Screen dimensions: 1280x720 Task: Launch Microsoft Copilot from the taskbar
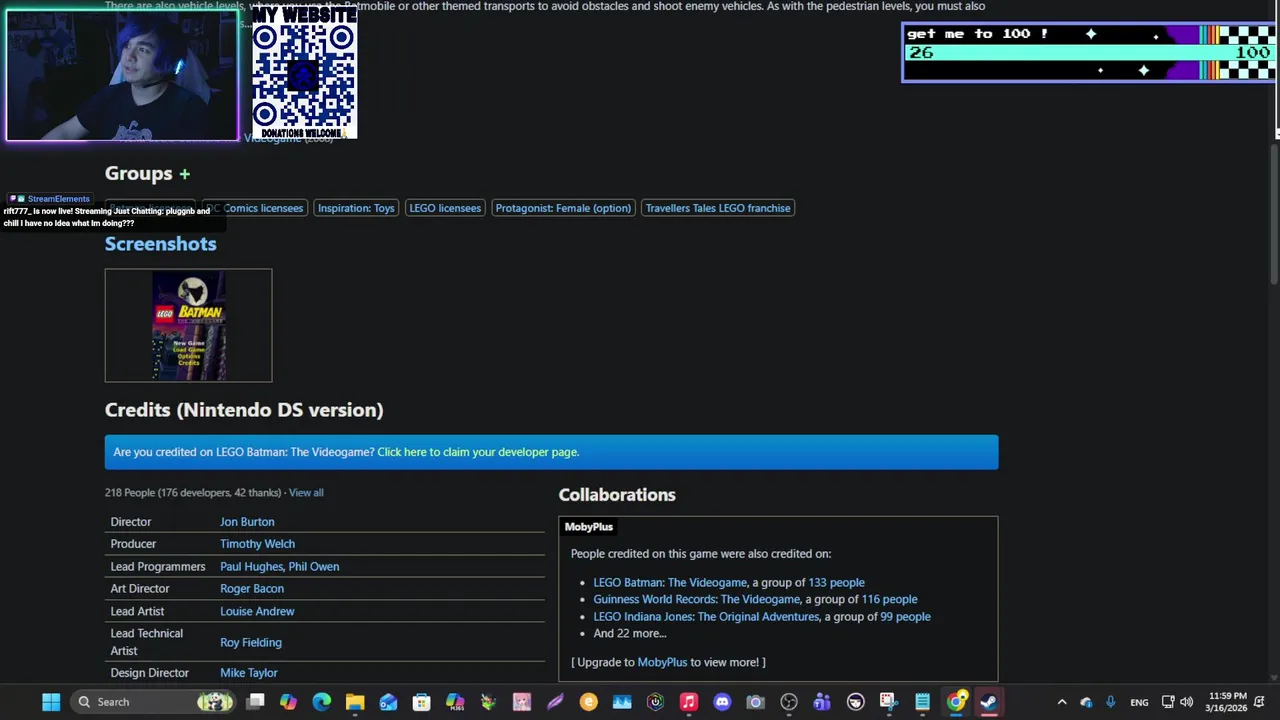point(288,702)
